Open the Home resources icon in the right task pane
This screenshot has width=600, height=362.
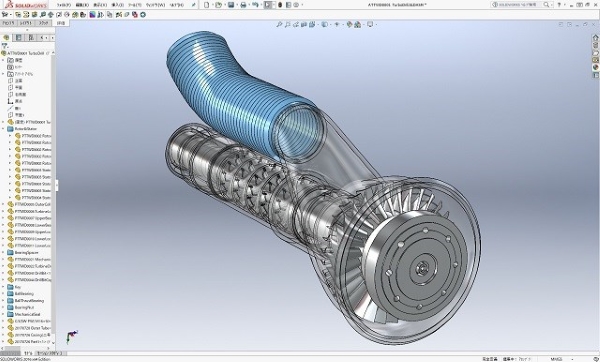(x=595, y=38)
